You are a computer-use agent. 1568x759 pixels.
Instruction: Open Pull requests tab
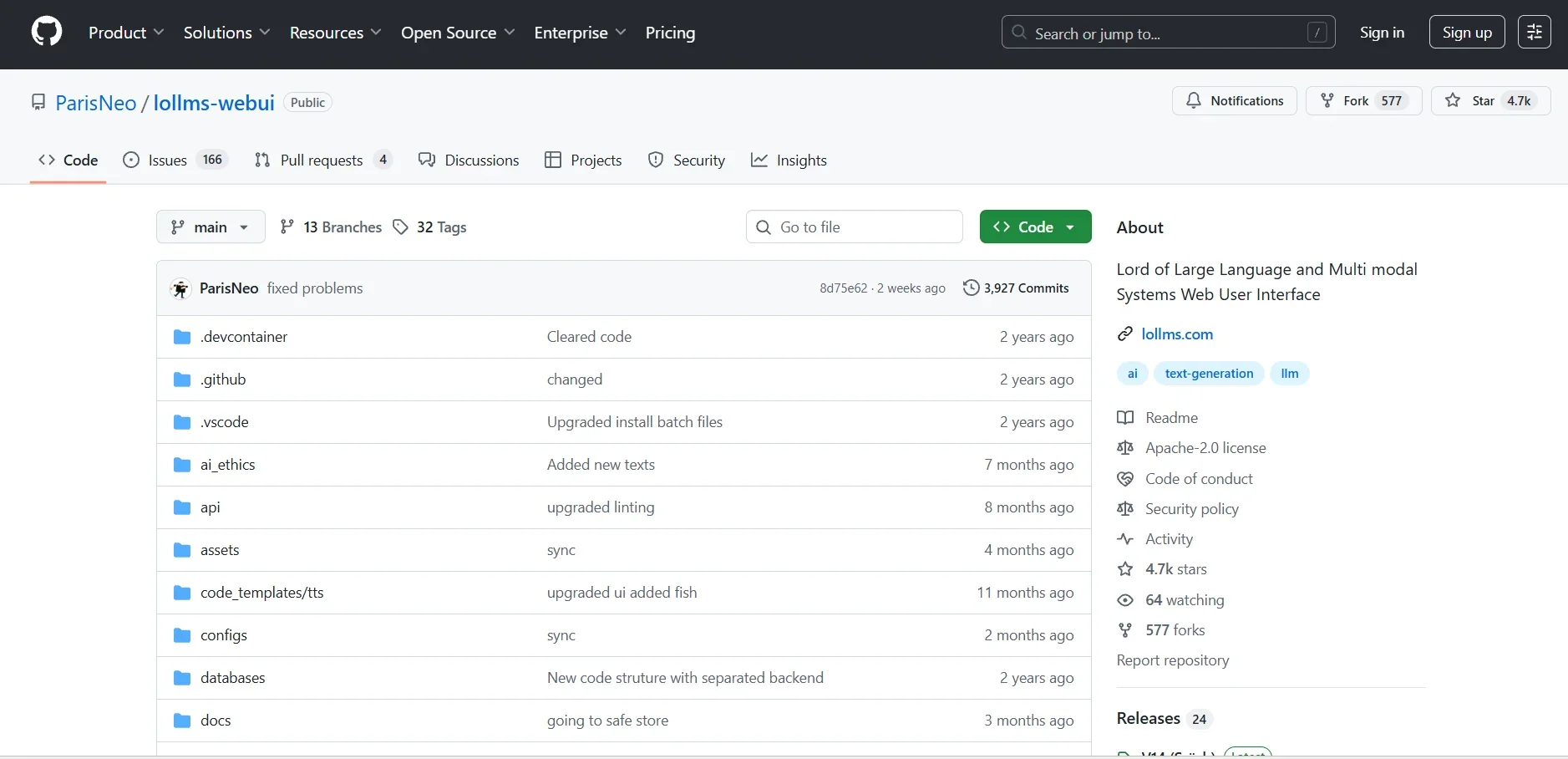(x=322, y=160)
